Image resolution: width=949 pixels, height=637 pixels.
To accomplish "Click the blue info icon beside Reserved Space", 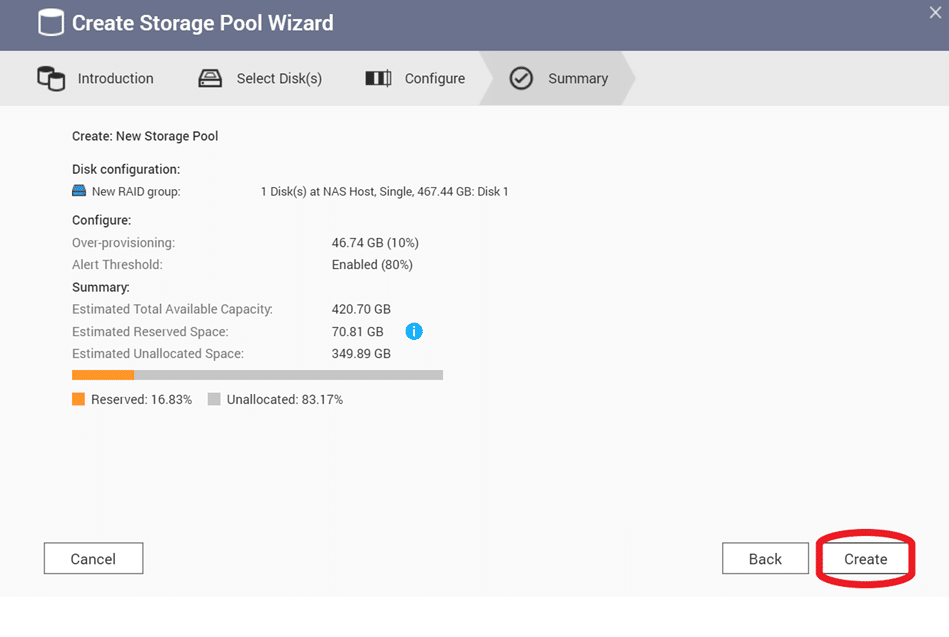I will pos(414,331).
